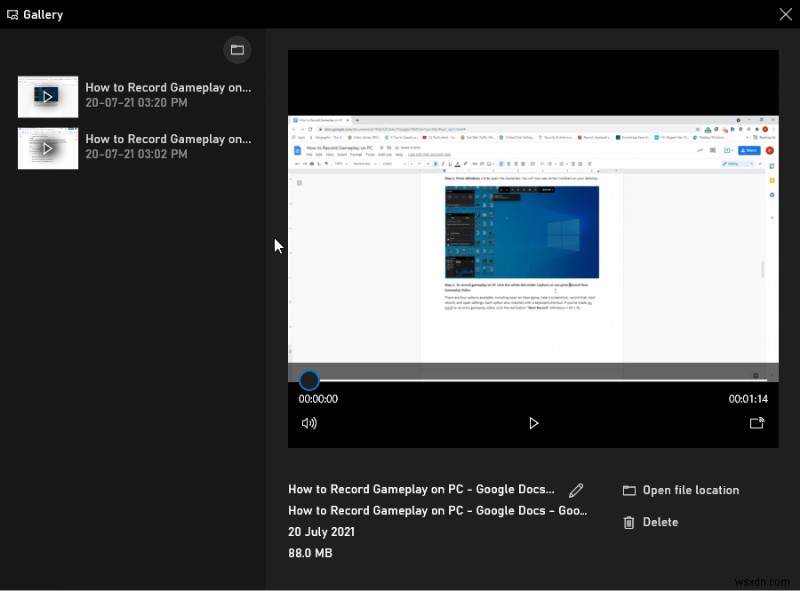Screen dimensions: 800x591
Task: Click the cast-to-device icon below video
Action: pyautogui.click(x=757, y=423)
